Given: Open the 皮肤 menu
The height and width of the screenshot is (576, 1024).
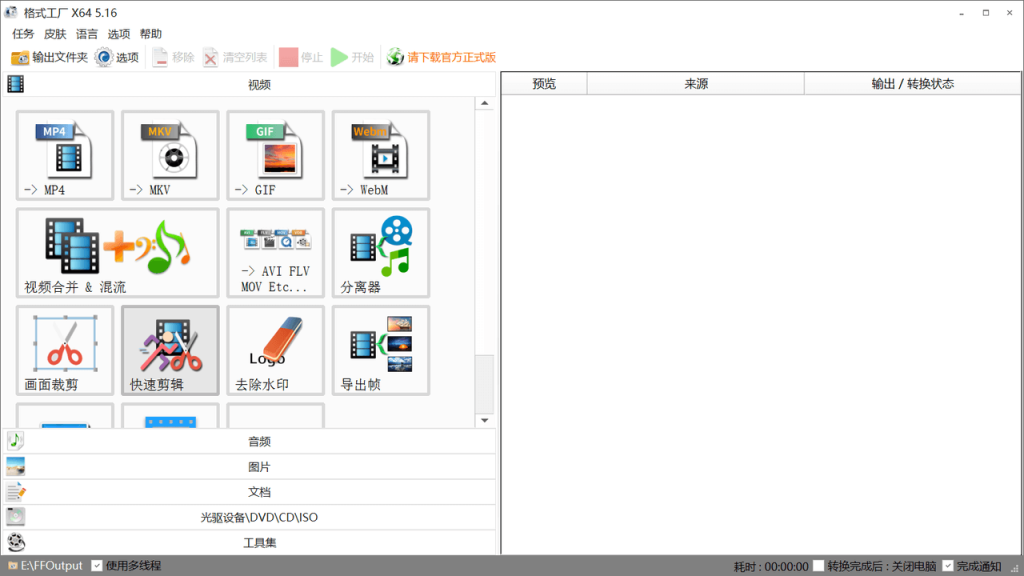Looking at the screenshot, I should coord(55,34).
